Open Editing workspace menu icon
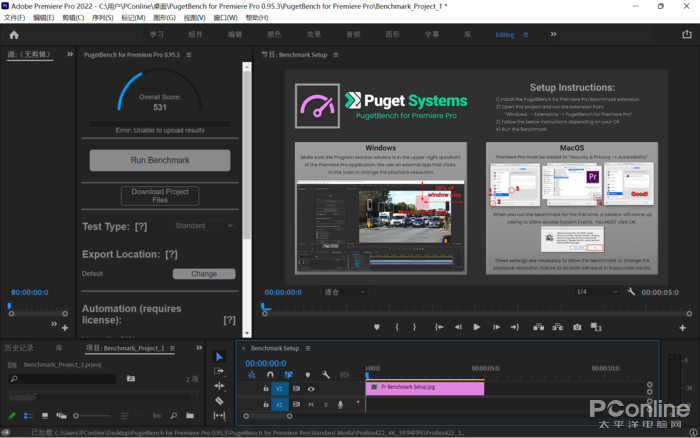Image resolution: width=700 pixels, height=438 pixels. point(525,34)
